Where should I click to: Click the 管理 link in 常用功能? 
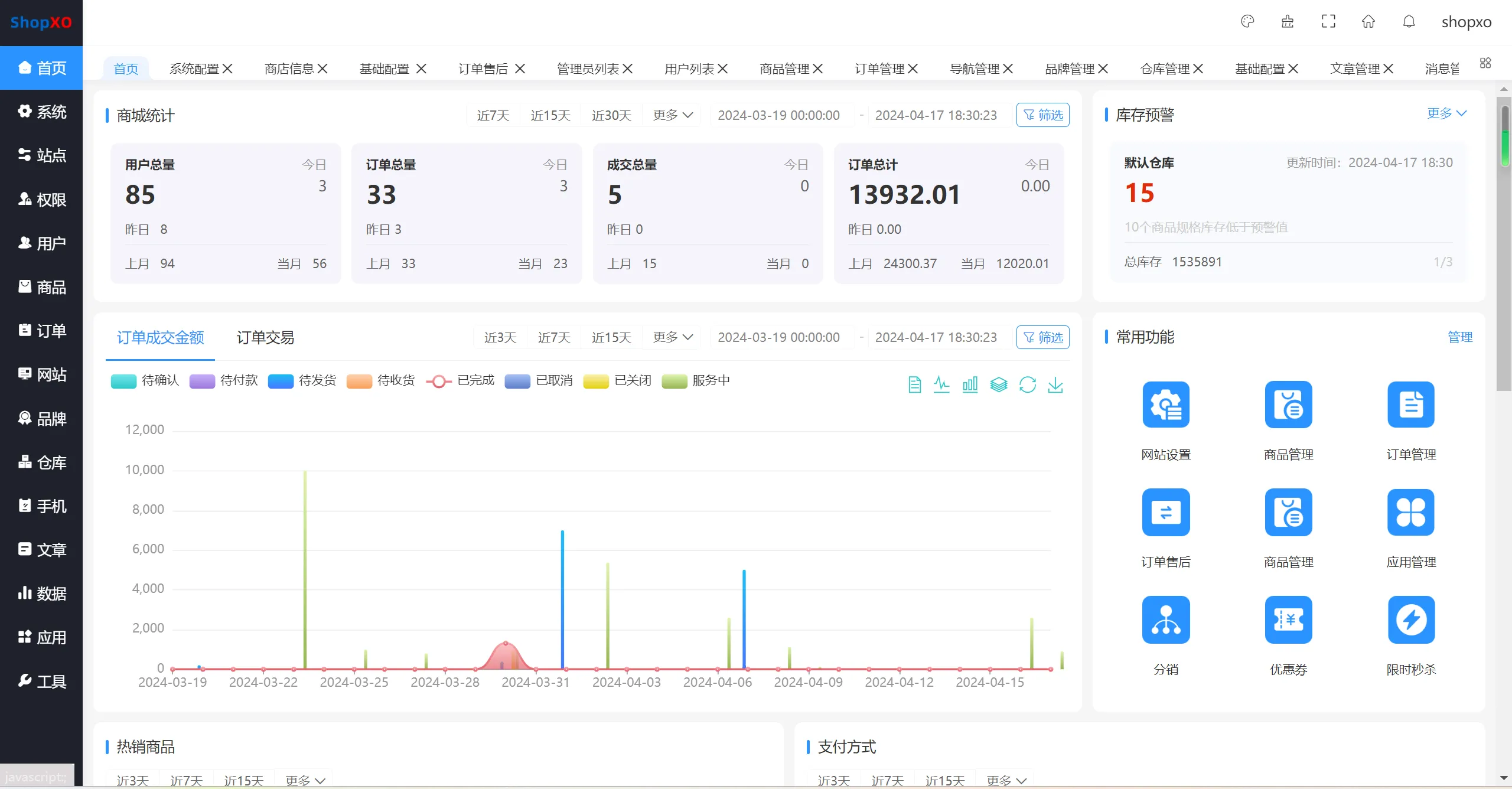(1459, 337)
